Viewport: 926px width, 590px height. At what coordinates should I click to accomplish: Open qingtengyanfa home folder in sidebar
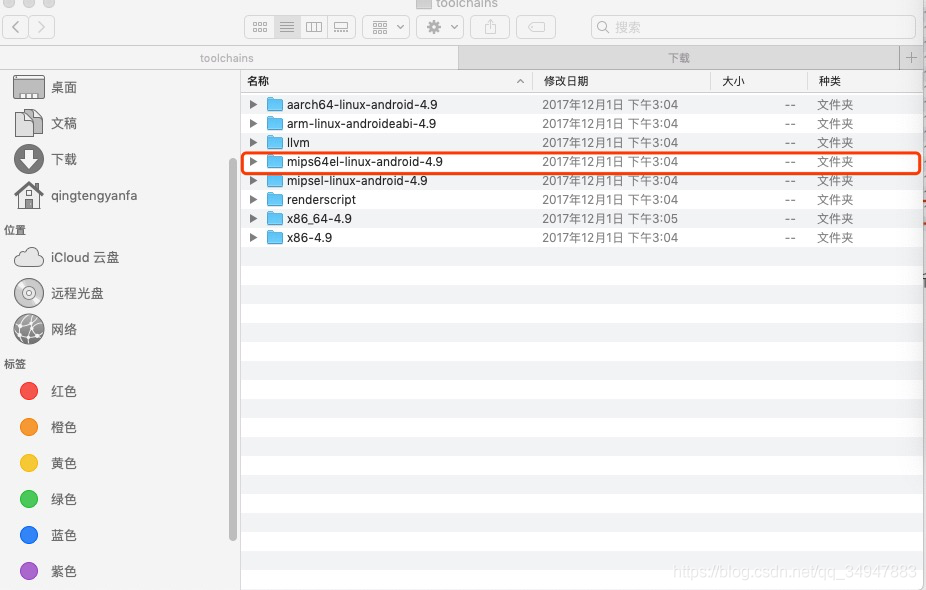tap(76, 195)
